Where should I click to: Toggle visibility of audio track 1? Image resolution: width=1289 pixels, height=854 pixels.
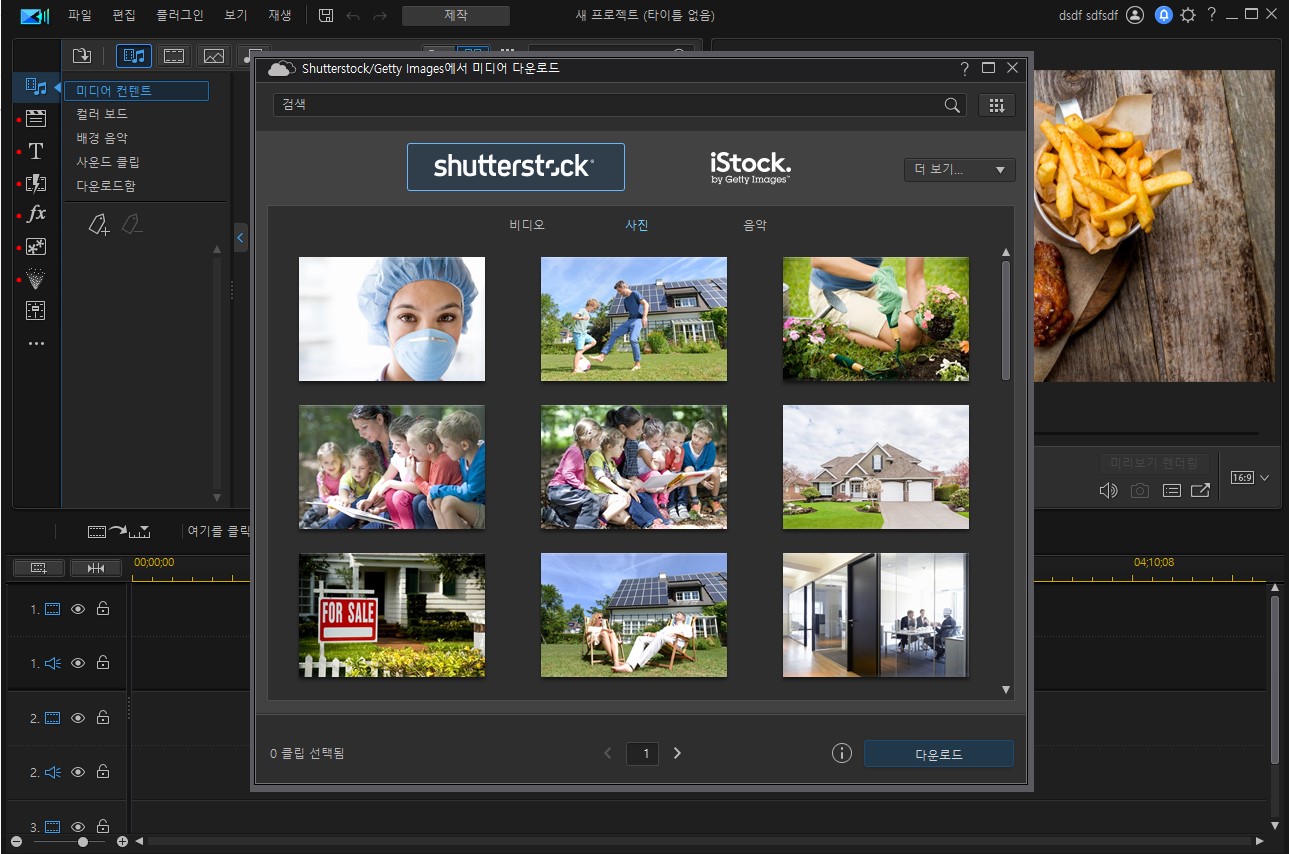coord(78,663)
